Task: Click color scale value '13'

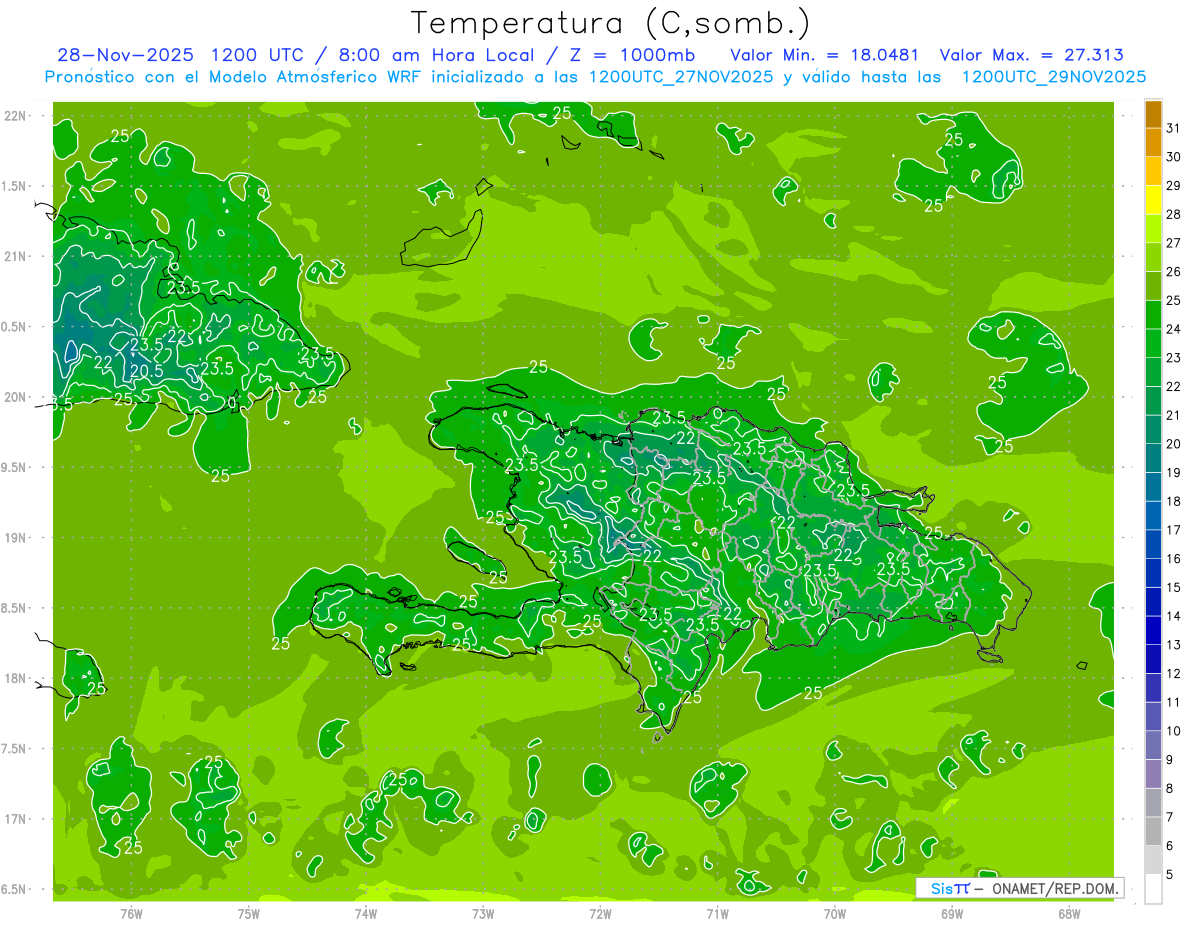Action: click(x=1174, y=645)
